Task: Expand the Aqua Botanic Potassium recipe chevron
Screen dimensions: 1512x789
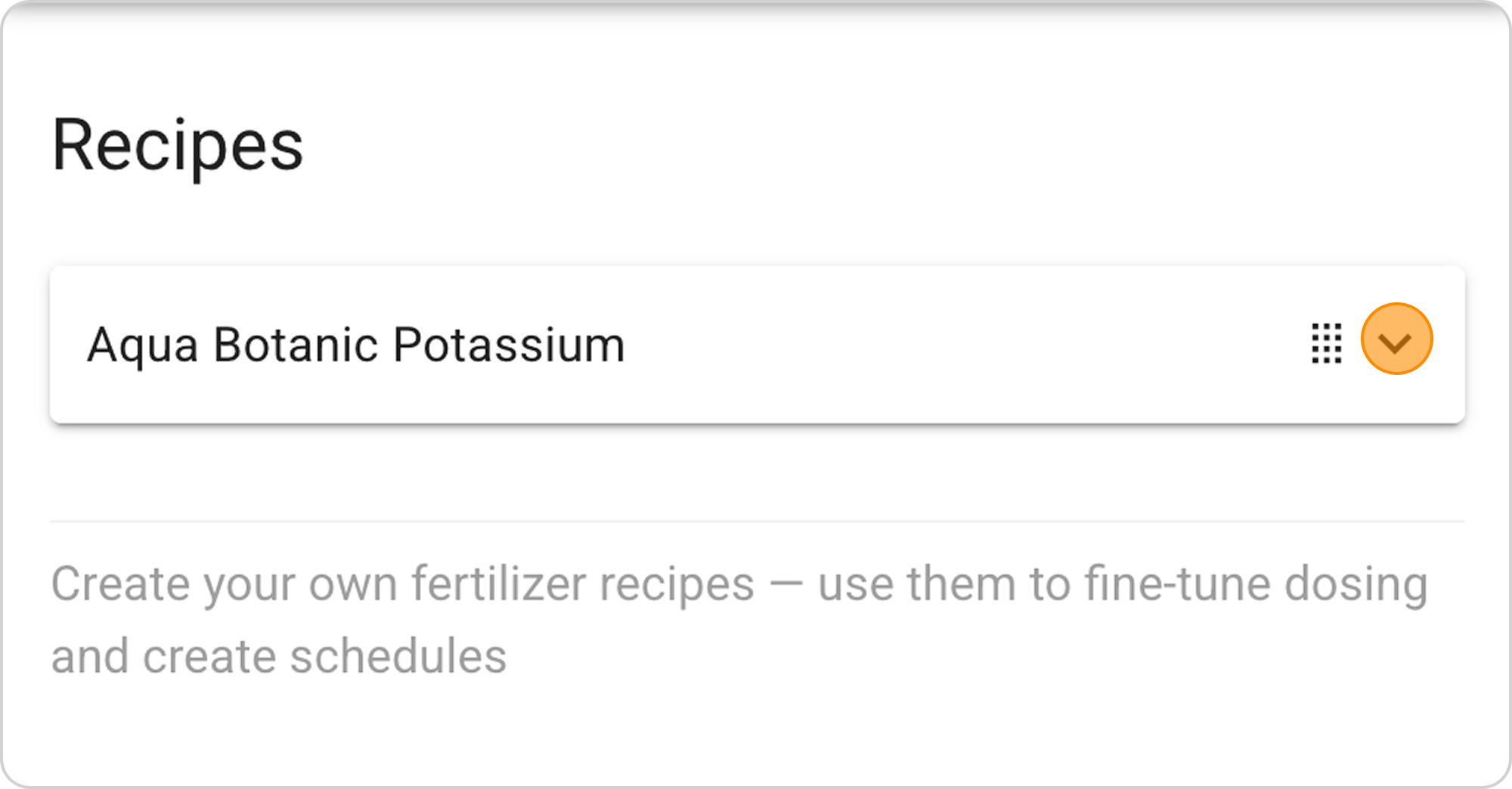Action: (x=1396, y=340)
